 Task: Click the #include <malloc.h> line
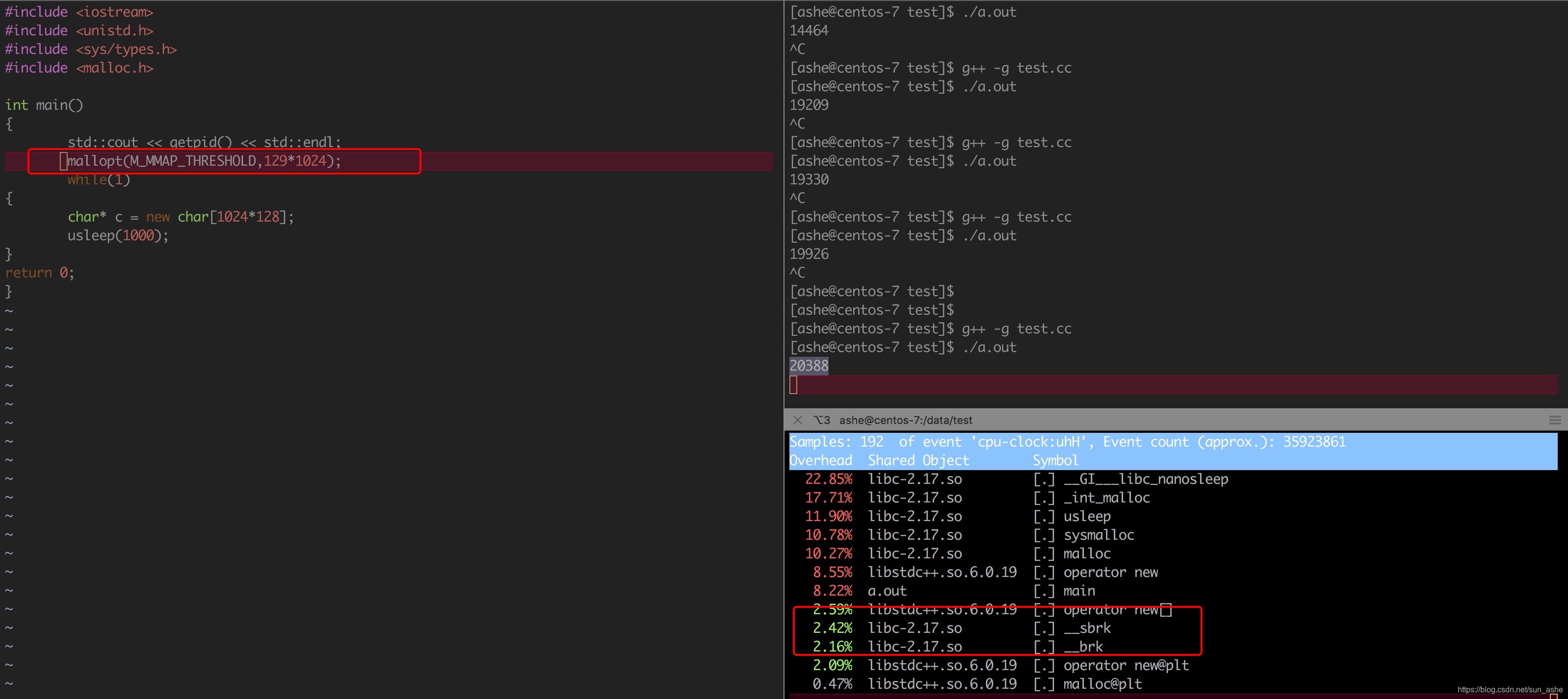click(x=79, y=68)
